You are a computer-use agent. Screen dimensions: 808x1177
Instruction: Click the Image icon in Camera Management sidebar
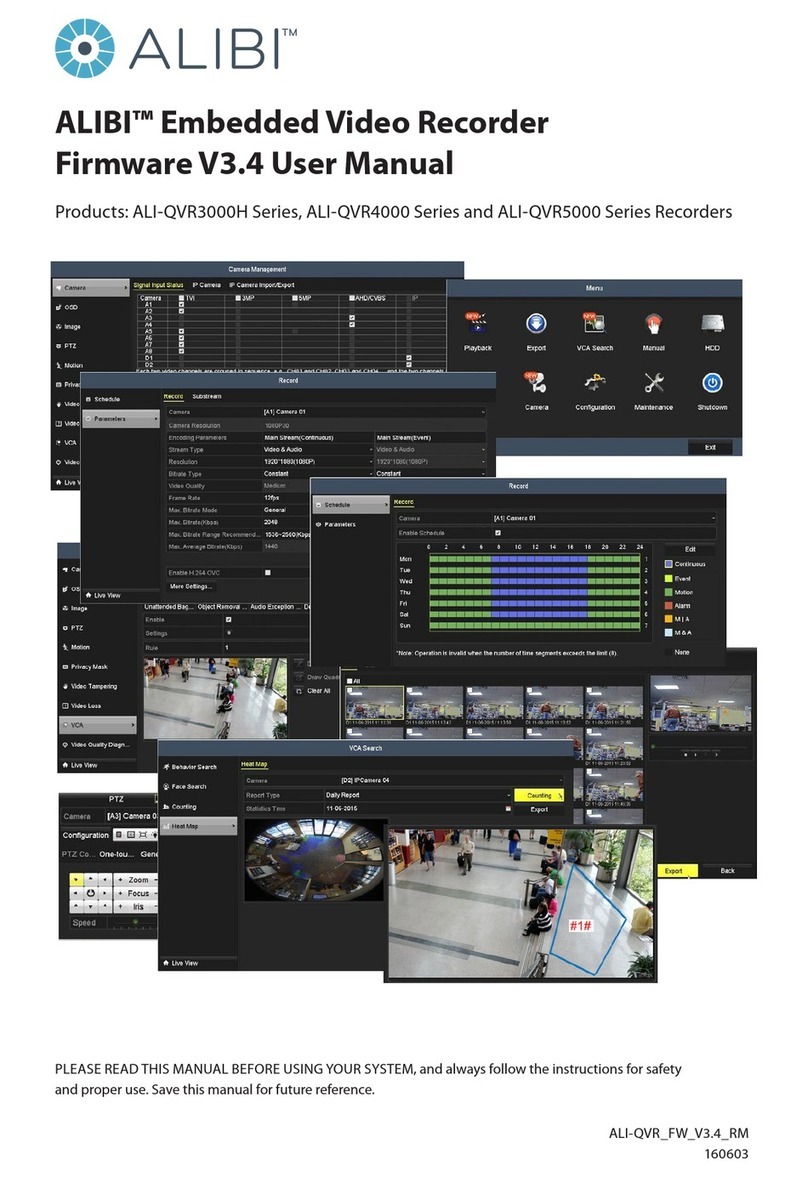click(x=59, y=327)
